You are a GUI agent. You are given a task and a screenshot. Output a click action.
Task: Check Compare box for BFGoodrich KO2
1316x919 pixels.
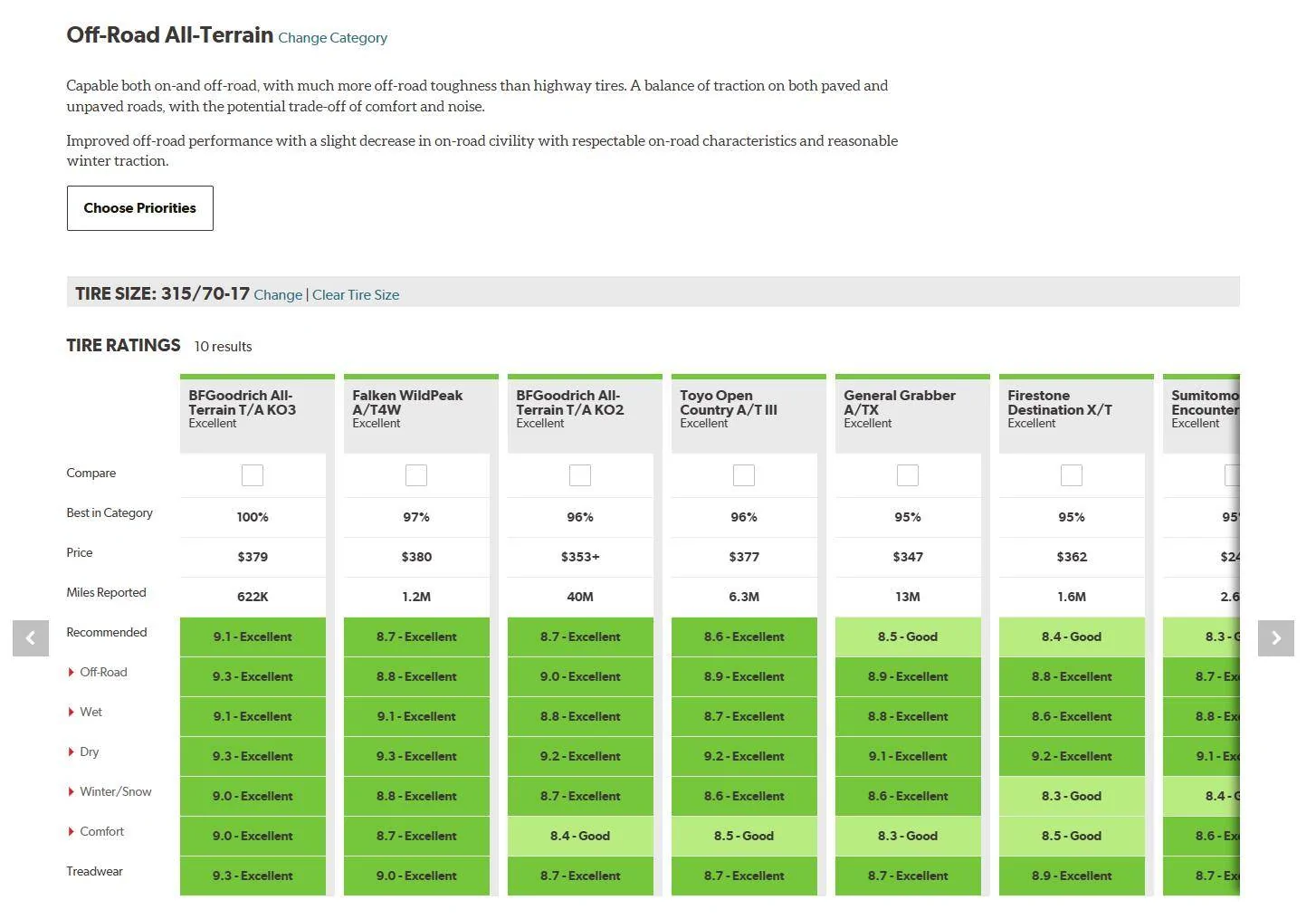click(x=580, y=475)
